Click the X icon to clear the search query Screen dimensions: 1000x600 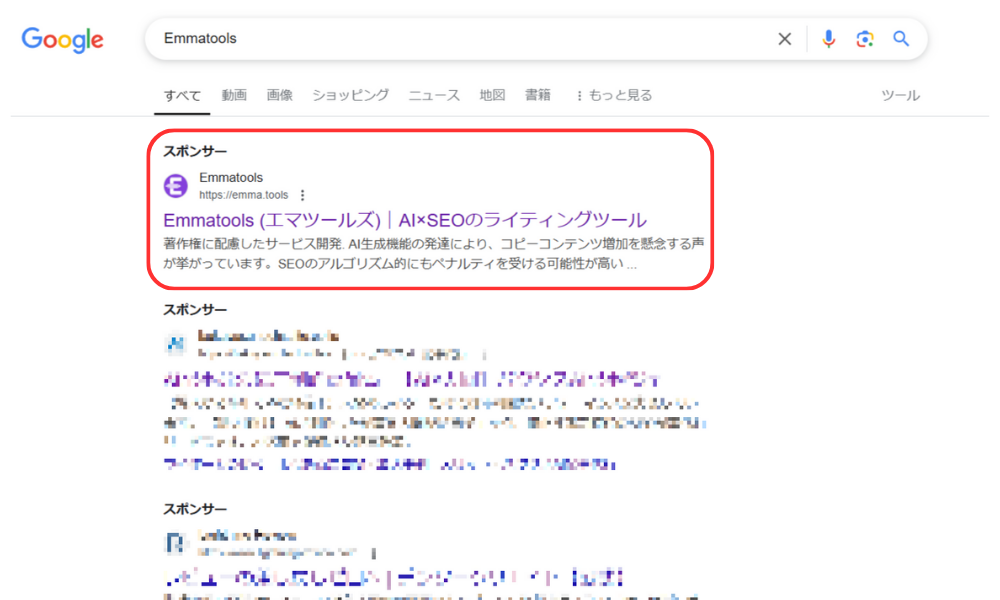[x=784, y=38]
